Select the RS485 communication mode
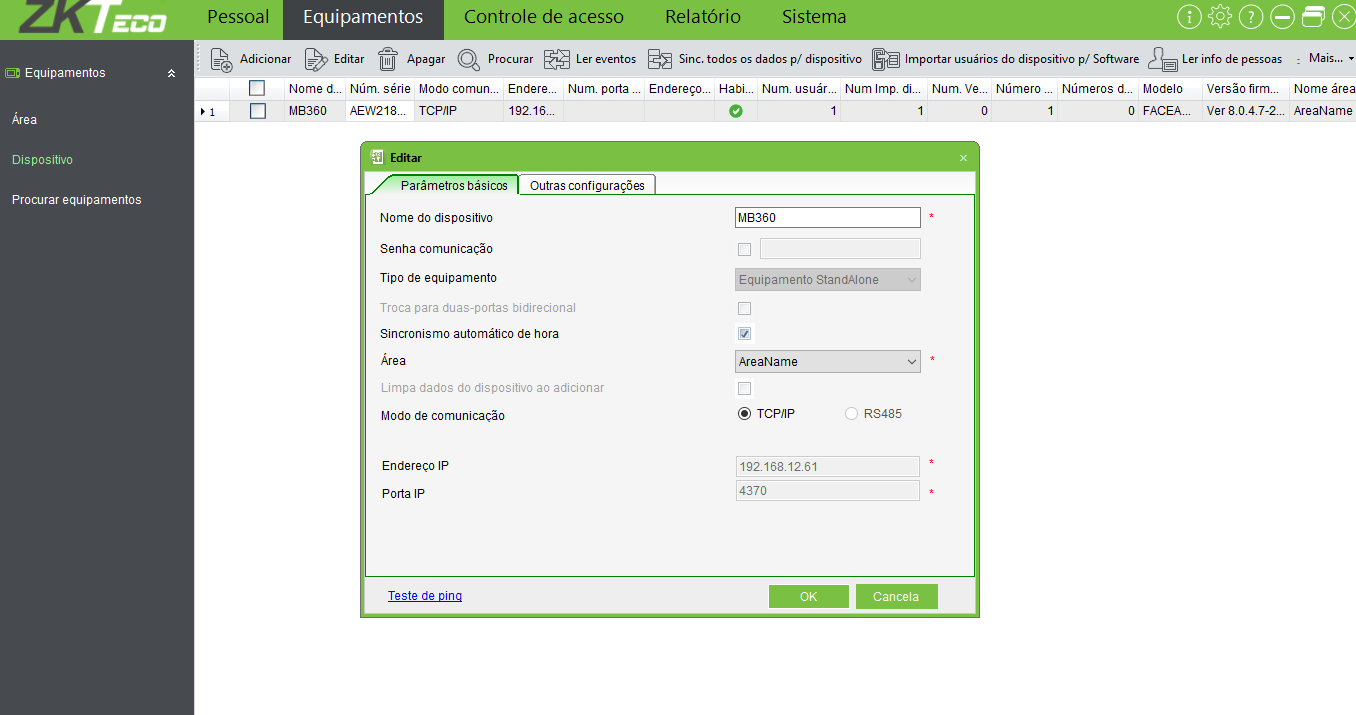 (x=852, y=414)
